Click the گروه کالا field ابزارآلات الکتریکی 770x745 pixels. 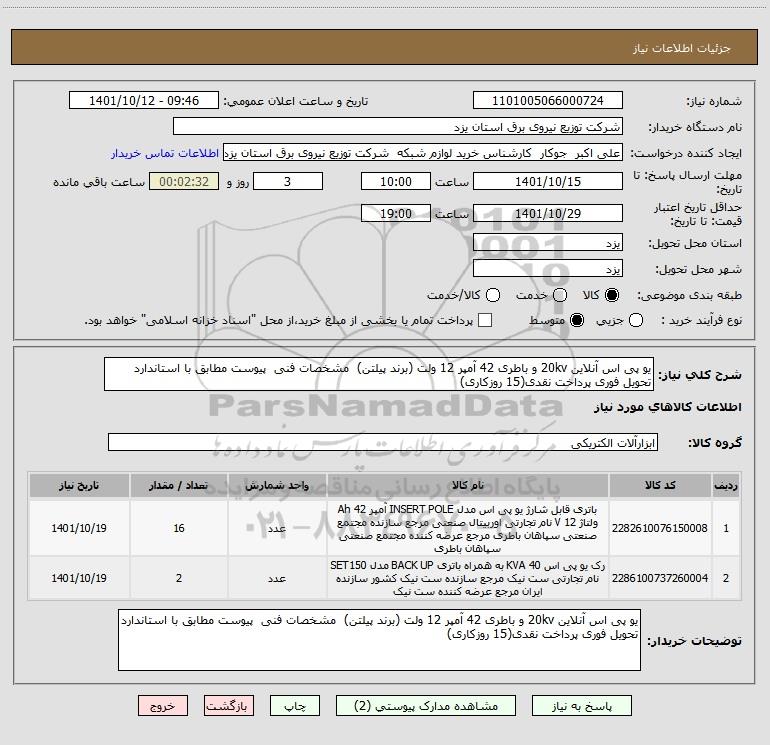[x=383, y=443]
